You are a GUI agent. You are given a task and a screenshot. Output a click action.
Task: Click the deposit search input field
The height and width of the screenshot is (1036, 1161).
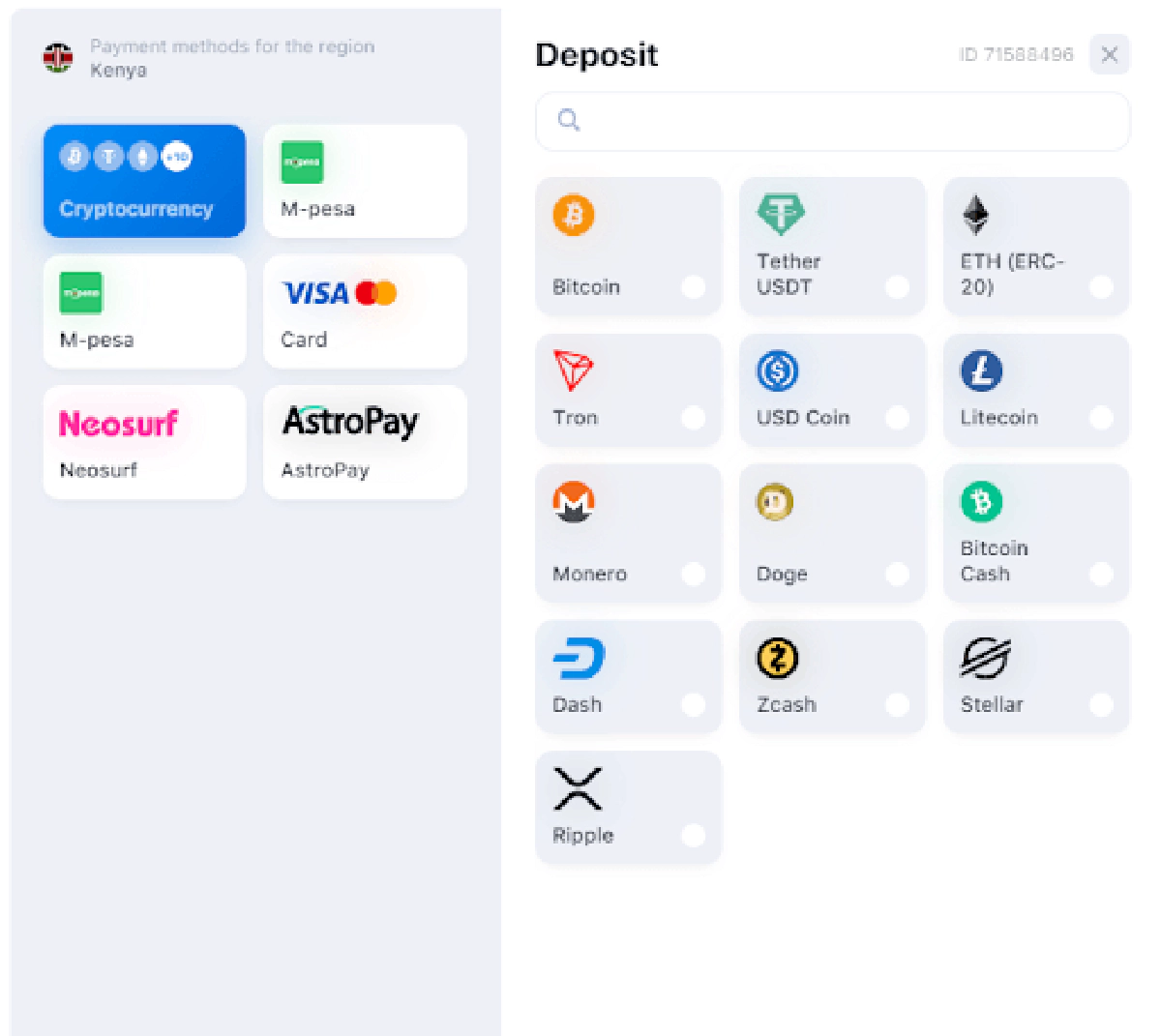point(832,121)
